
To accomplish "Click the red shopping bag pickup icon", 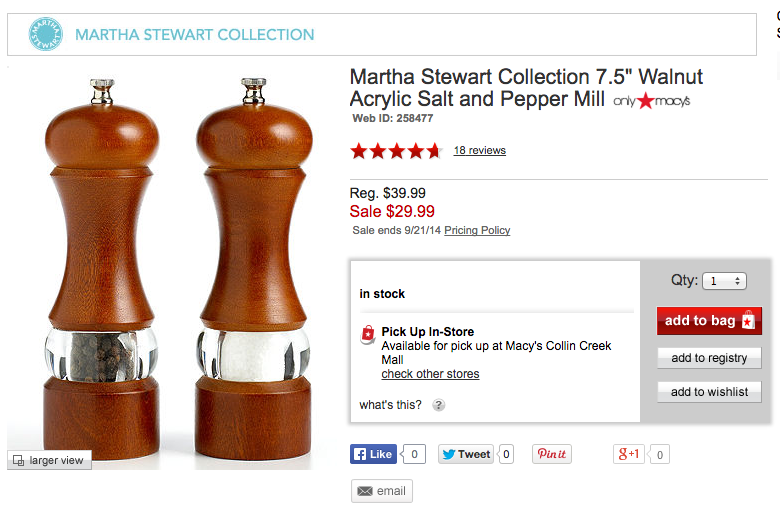I will coord(367,334).
